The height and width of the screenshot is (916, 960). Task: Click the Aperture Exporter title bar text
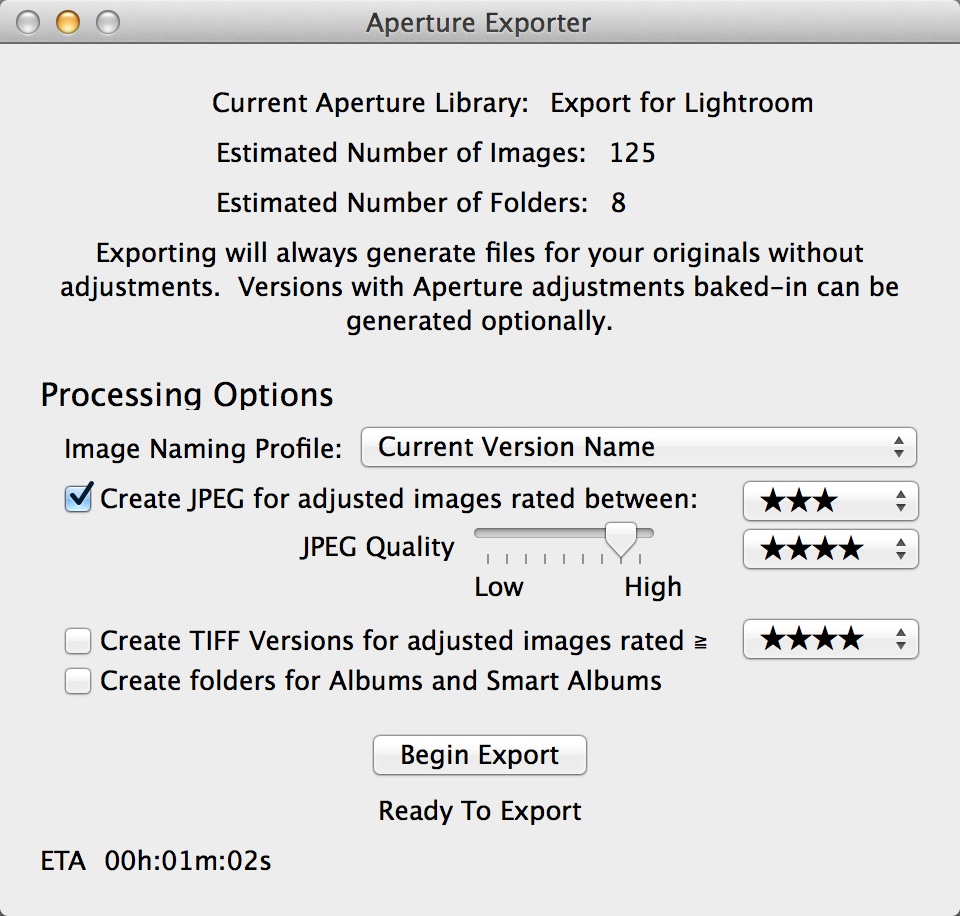pyautogui.click(x=478, y=22)
